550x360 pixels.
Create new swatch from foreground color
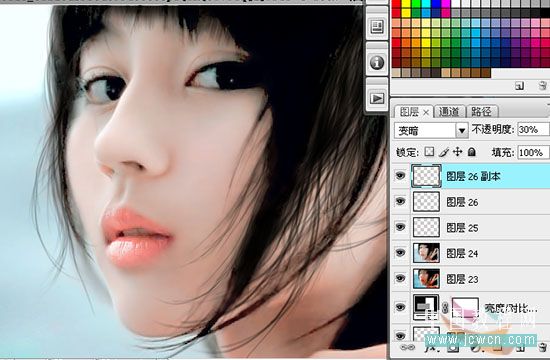(x=519, y=85)
